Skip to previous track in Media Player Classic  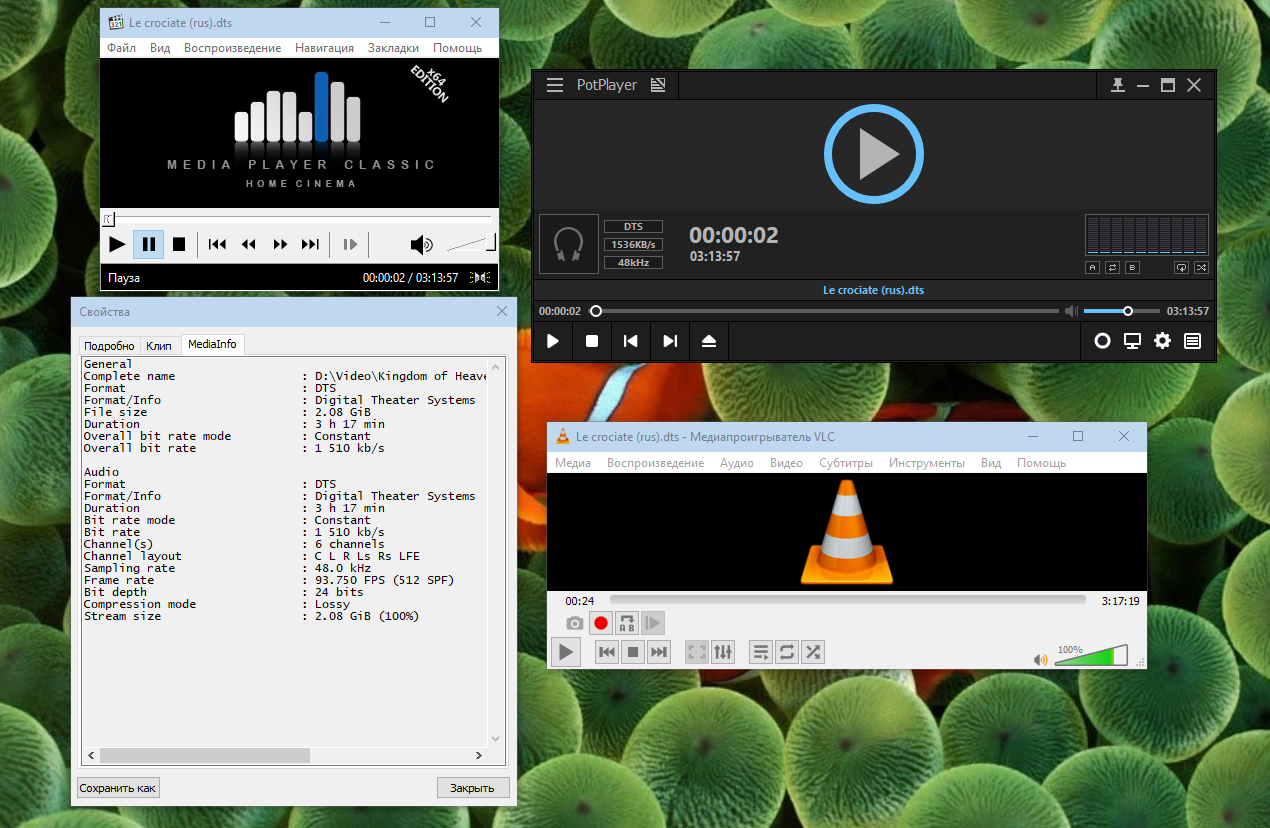[217, 244]
